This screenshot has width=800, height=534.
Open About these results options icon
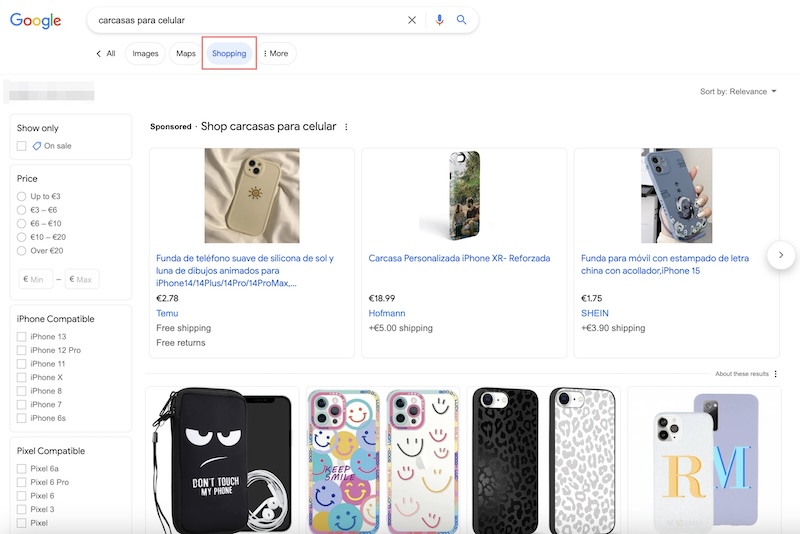[775, 374]
